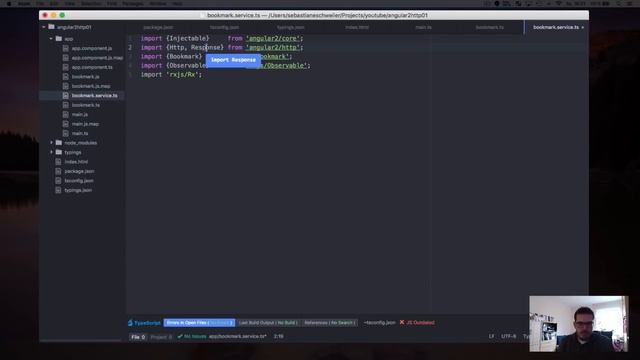Screen dimensions: 640x360
Task: Click the angular2http01 project folder icon
Action: click(51, 27)
